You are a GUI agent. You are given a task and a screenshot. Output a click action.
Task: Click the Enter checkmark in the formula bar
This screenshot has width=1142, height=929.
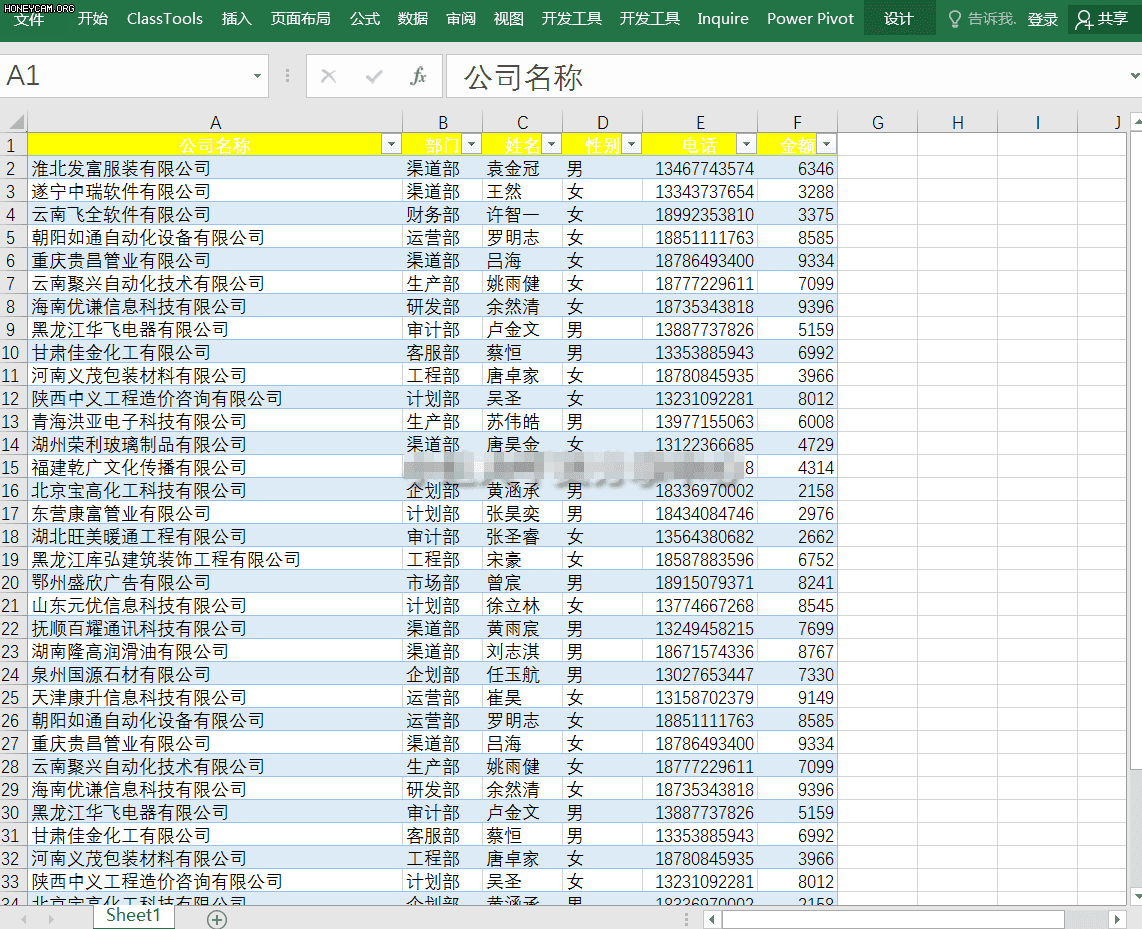[x=373, y=76]
